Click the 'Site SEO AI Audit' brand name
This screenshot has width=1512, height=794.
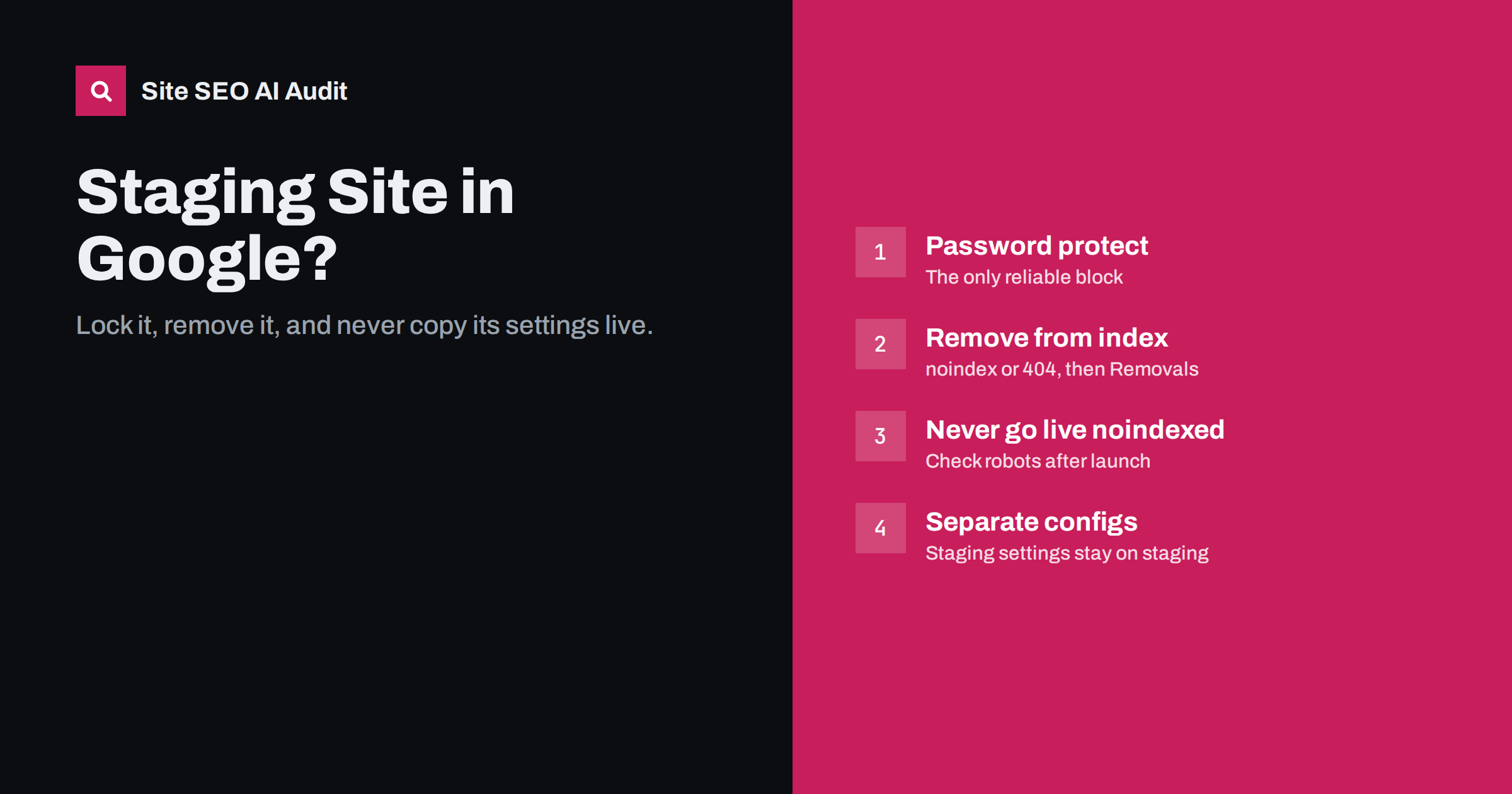(244, 91)
